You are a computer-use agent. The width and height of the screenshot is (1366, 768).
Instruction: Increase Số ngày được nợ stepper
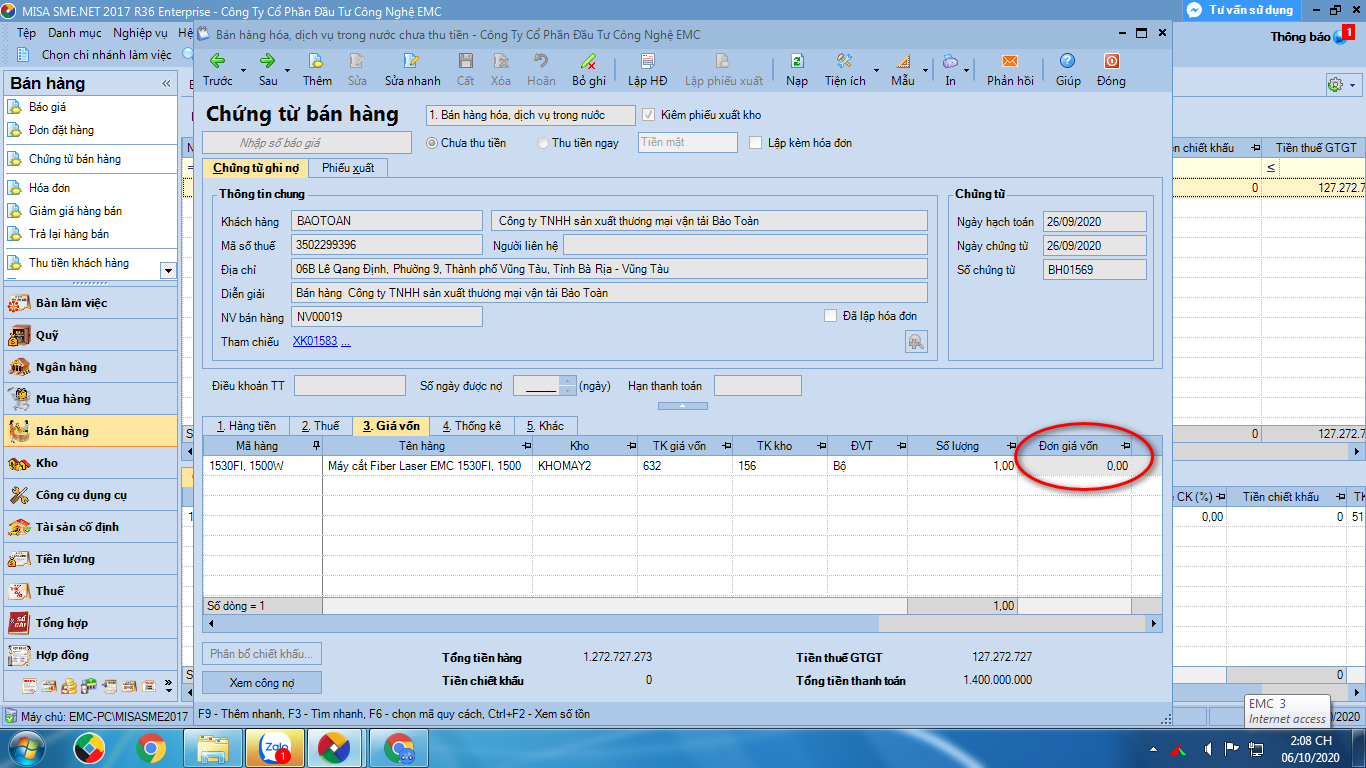point(569,381)
